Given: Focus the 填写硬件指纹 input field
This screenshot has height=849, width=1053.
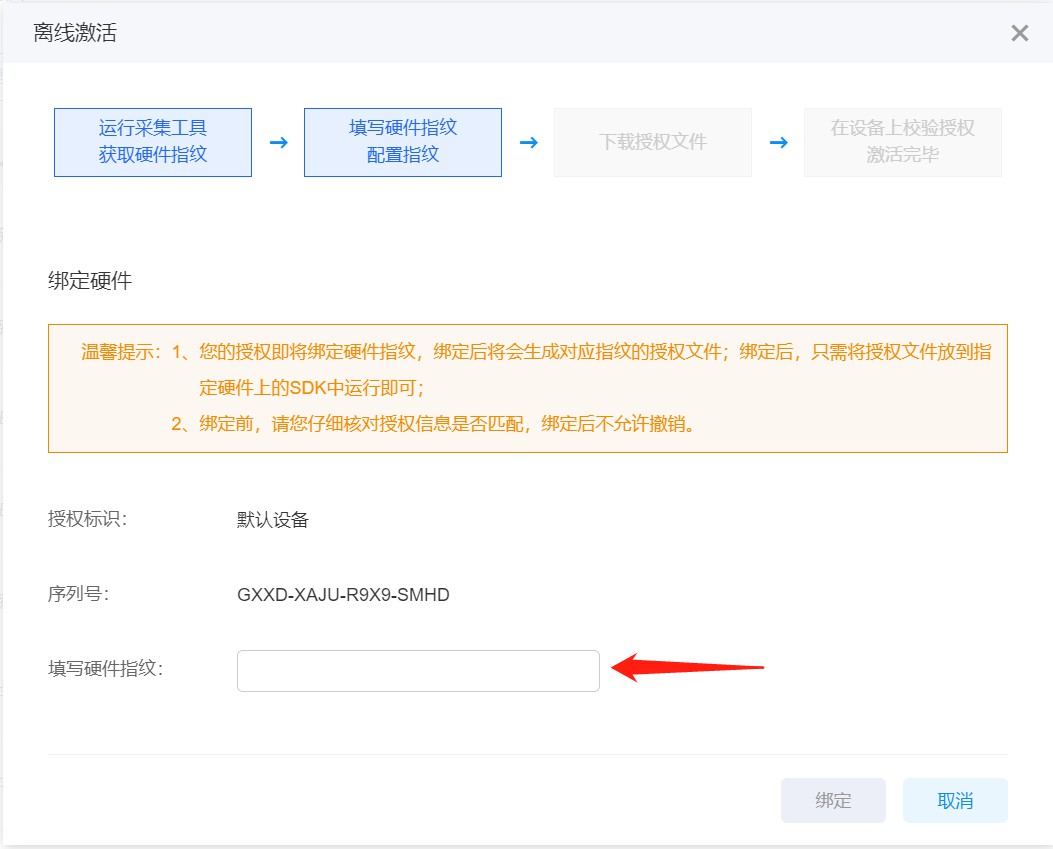Looking at the screenshot, I should pyautogui.click(x=418, y=670).
